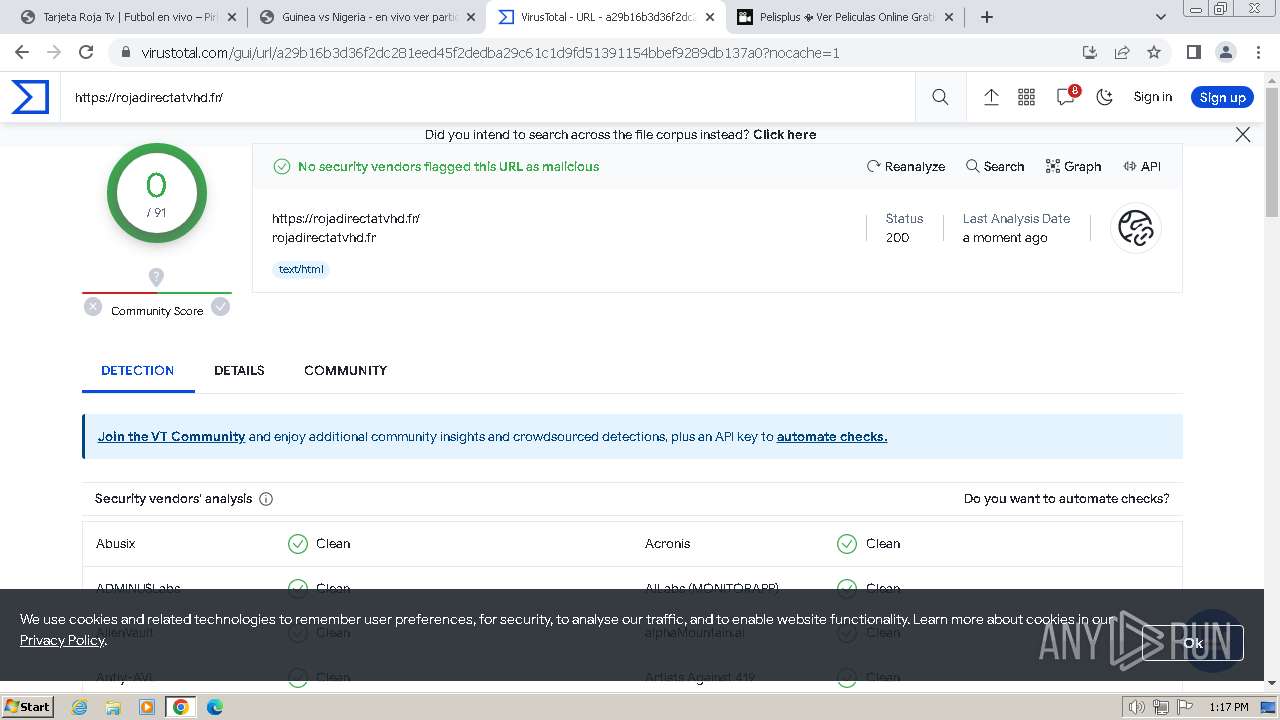Viewport: 1280px width, 720px height.
Task: Click the text/html tag
Action: click(301, 269)
